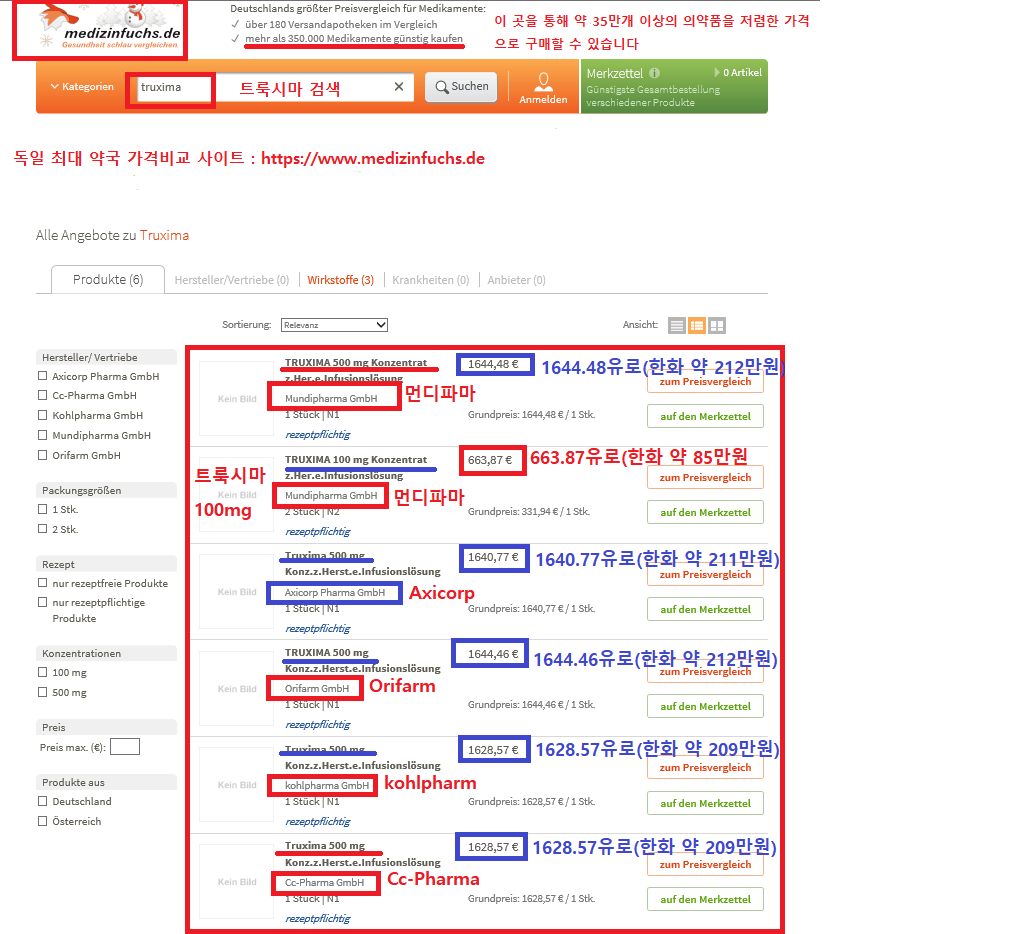Add Axicorp Pharma product to Merkzettel
The height and width of the screenshot is (934, 1024).
tap(705, 609)
